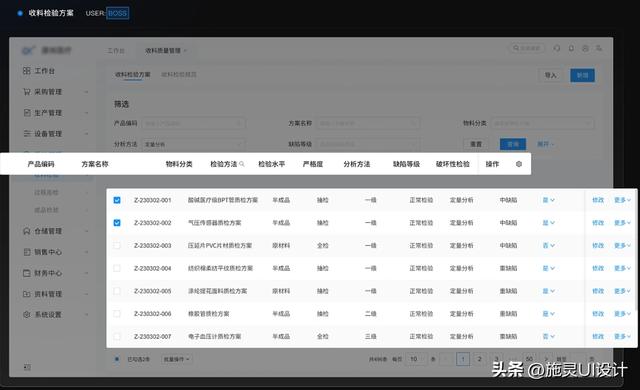Click the 设备管理 sidebar icon
640x390 pixels.
(x=27, y=133)
